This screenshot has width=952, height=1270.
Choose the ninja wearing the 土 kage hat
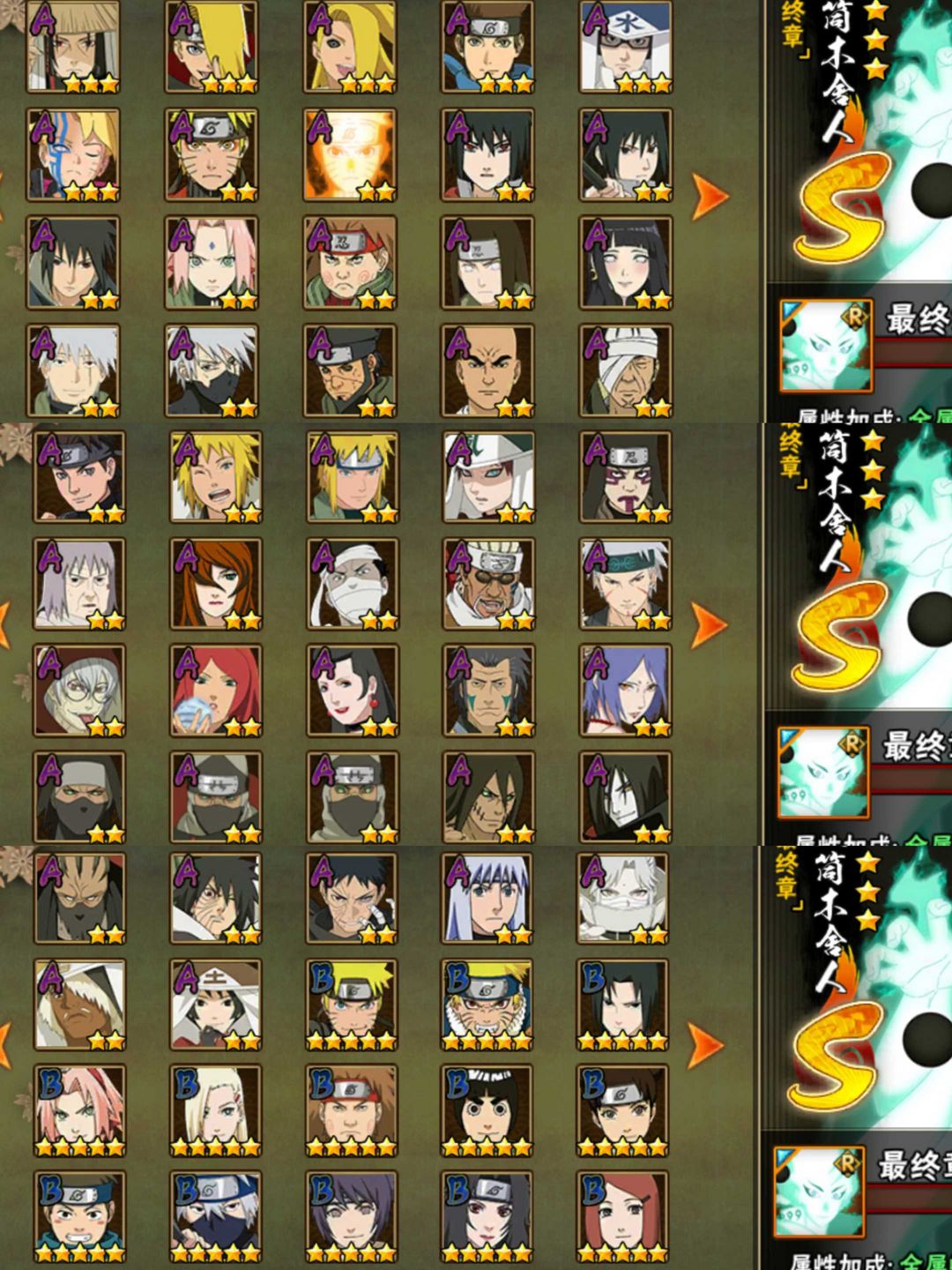(216, 1005)
